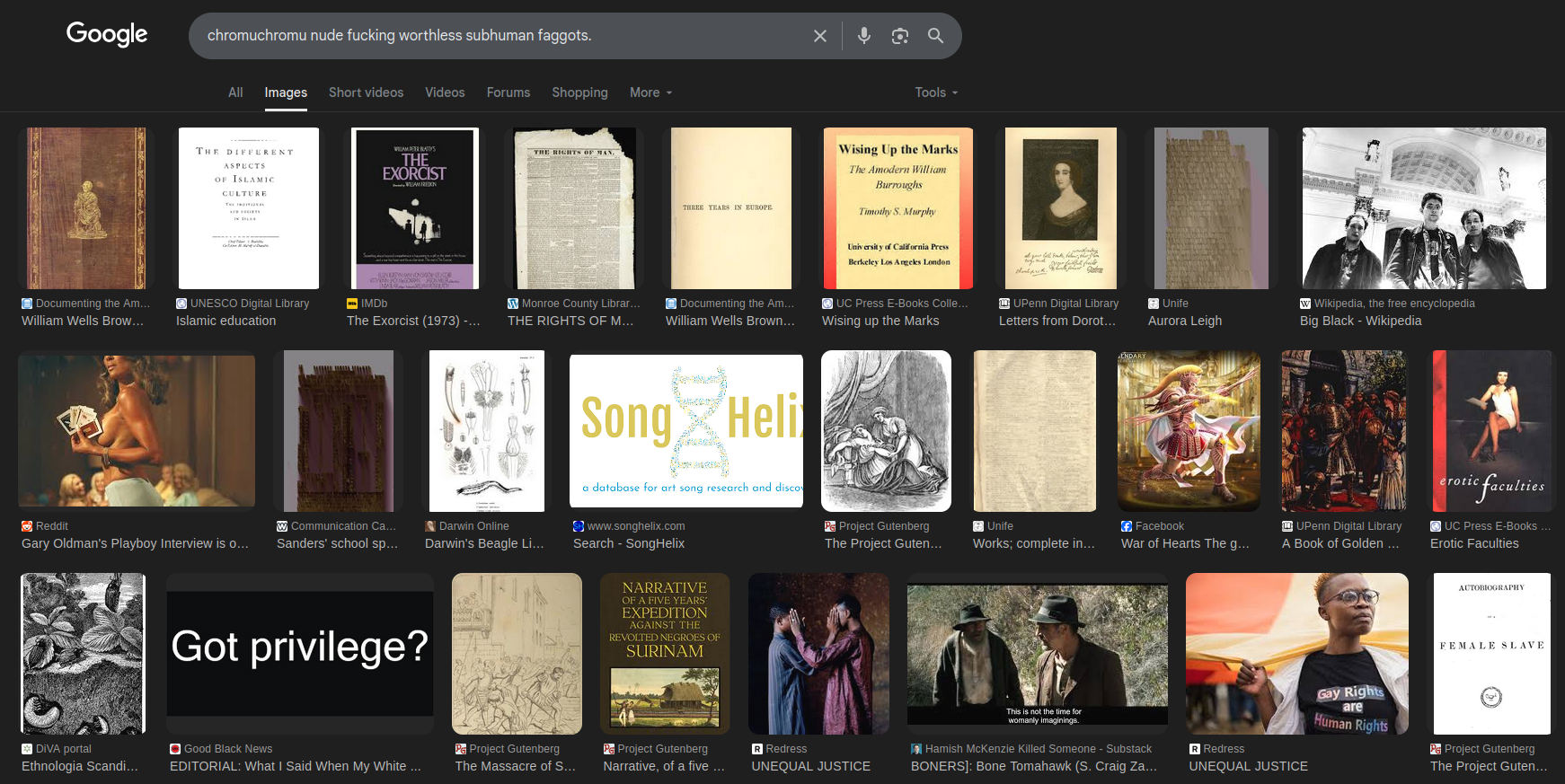The image size is (1565, 784).
Task: Open the Wising Up the Marks cover thumbnail
Action: tap(898, 208)
